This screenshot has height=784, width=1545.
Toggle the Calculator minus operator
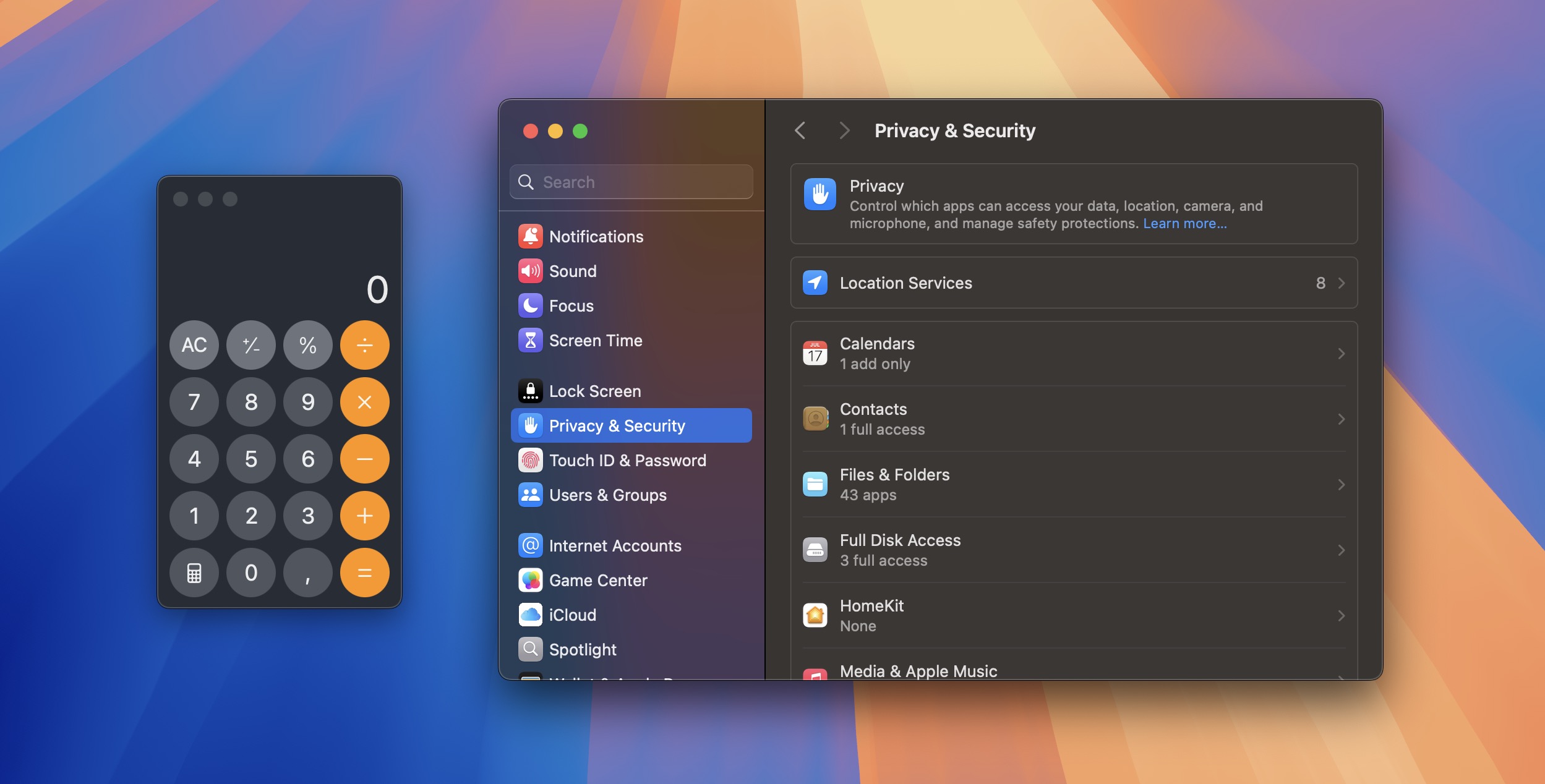point(364,458)
